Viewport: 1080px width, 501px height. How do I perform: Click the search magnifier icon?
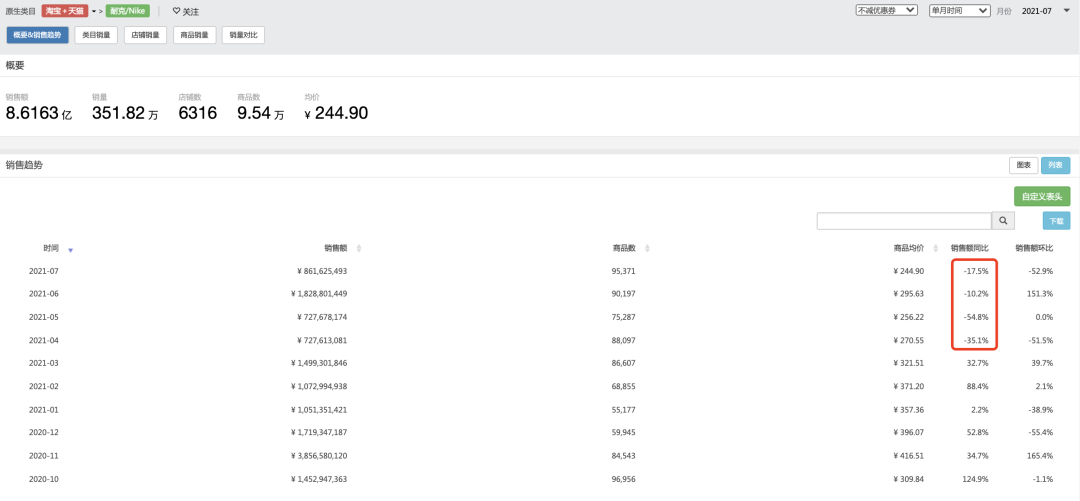click(1003, 221)
